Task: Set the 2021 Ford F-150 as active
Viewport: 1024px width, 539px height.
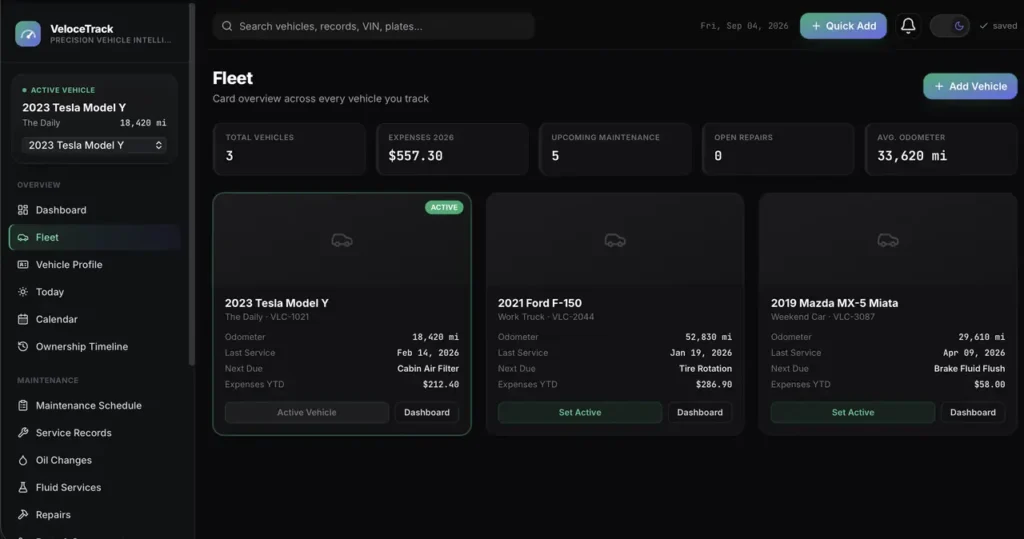Action: pos(580,412)
